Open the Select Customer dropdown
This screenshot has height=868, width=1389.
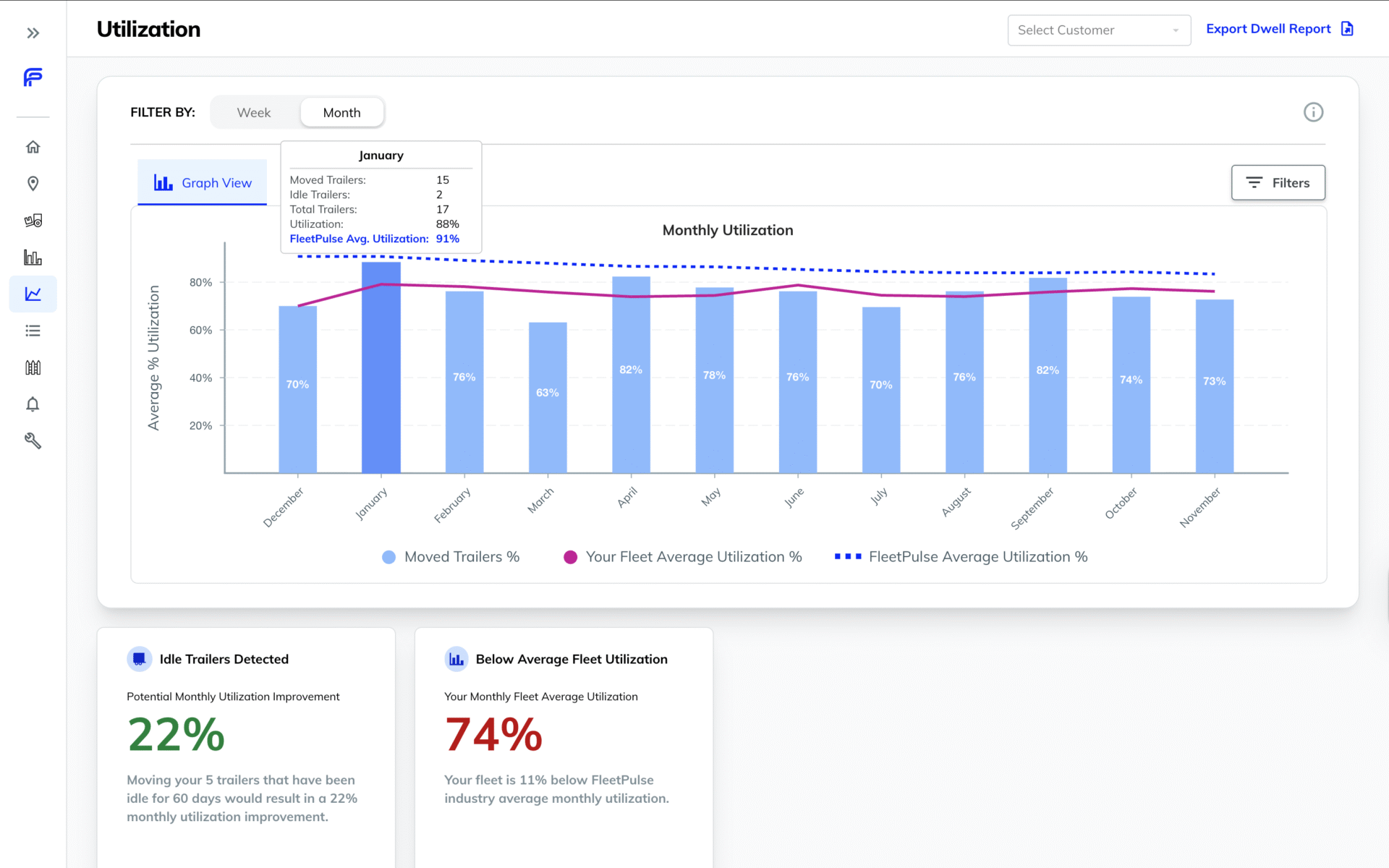click(x=1099, y=30)
